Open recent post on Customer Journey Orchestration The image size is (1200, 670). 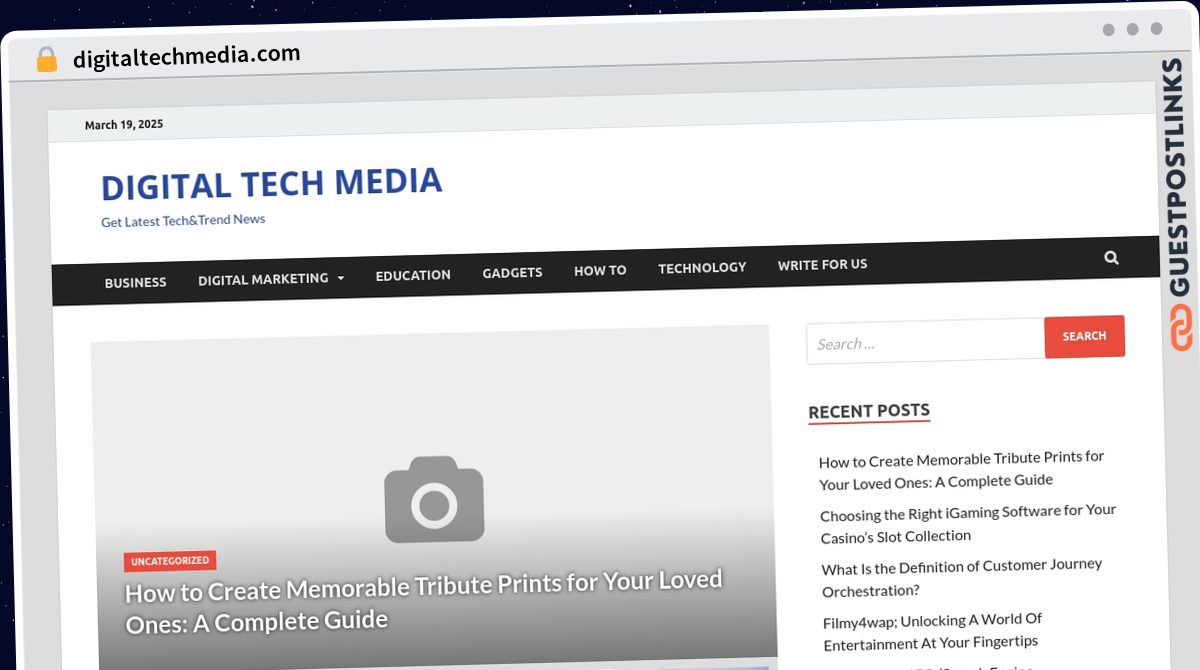coord(962,577)
